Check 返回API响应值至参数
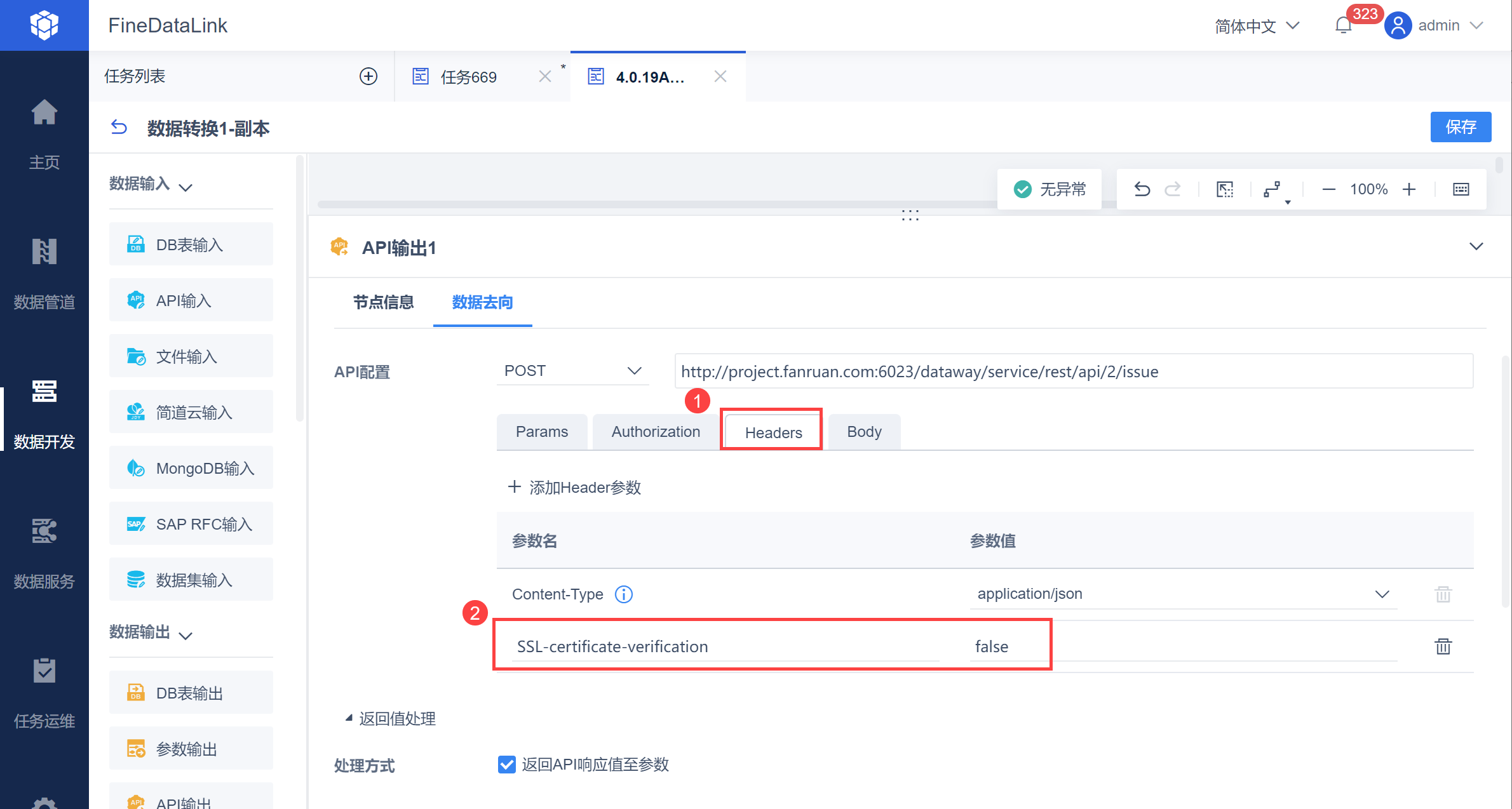Image resolution: width=1512 pixels, height=809 pixels. [x=506, y=765]
